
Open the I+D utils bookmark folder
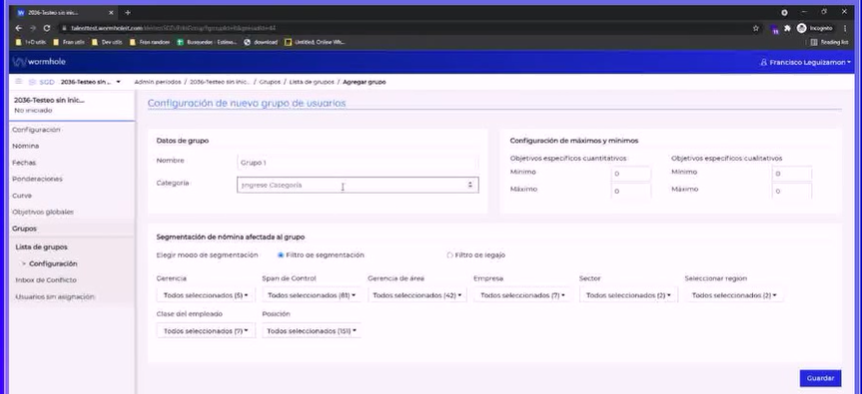point(31,42)
